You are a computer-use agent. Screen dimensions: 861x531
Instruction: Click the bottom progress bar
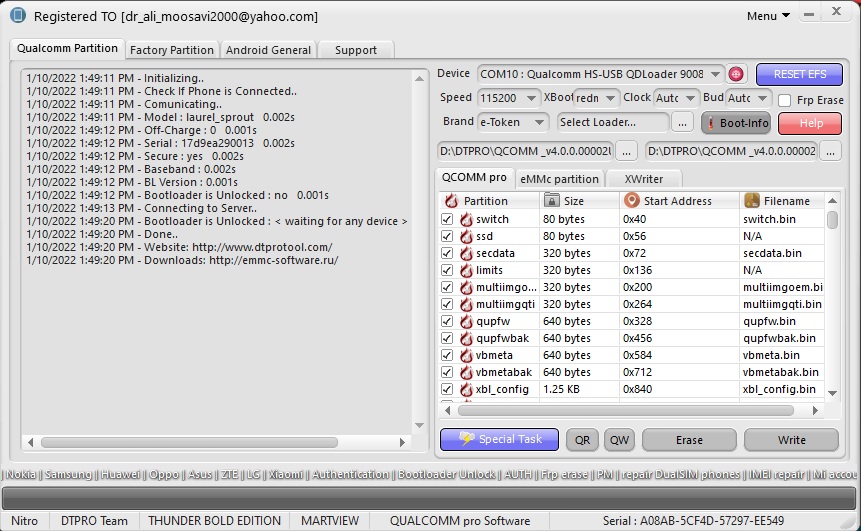[x=430, y=498]
